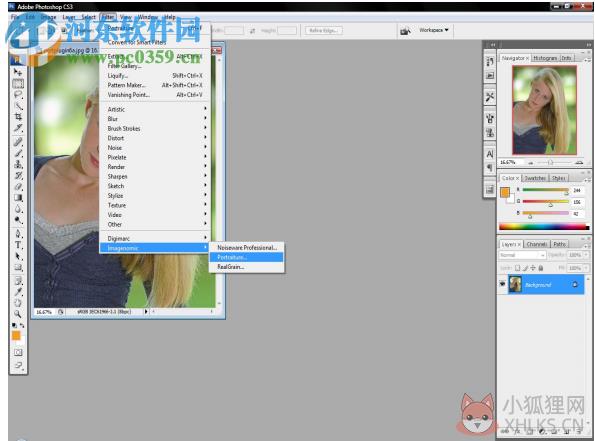The image size is (595, 441).
Task: Click the Refine Edge button
Action: [x=324, y=30]
